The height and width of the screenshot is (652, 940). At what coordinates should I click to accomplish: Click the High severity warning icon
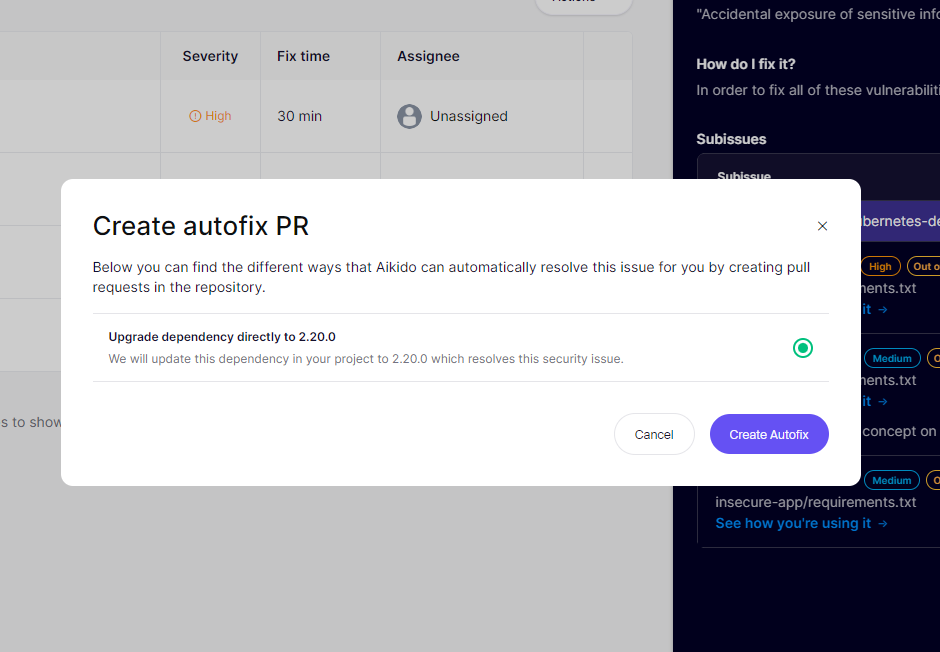pyautogui.click(x=195, y=116)
